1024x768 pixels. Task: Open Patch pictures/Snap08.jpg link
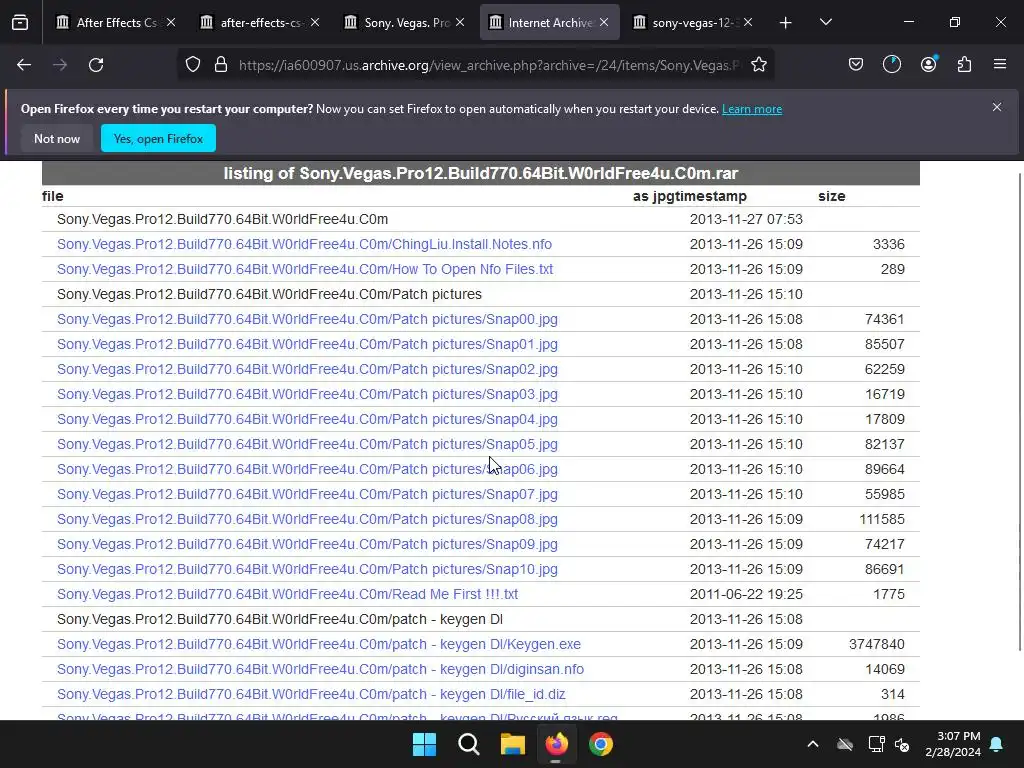pyautogui.click(x=307, y=519)
